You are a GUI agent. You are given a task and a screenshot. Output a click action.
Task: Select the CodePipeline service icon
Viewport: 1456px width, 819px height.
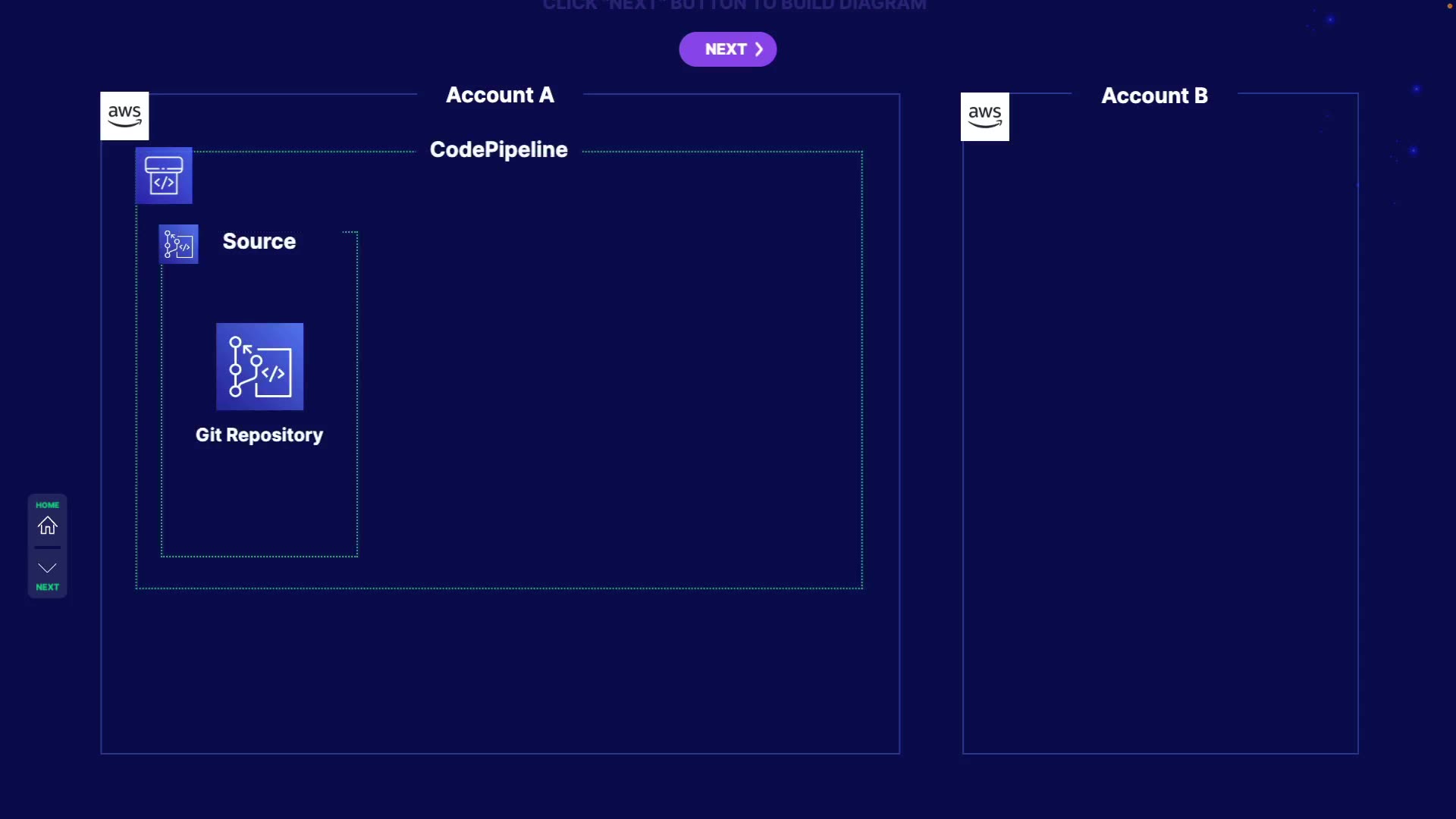point(164,176)
